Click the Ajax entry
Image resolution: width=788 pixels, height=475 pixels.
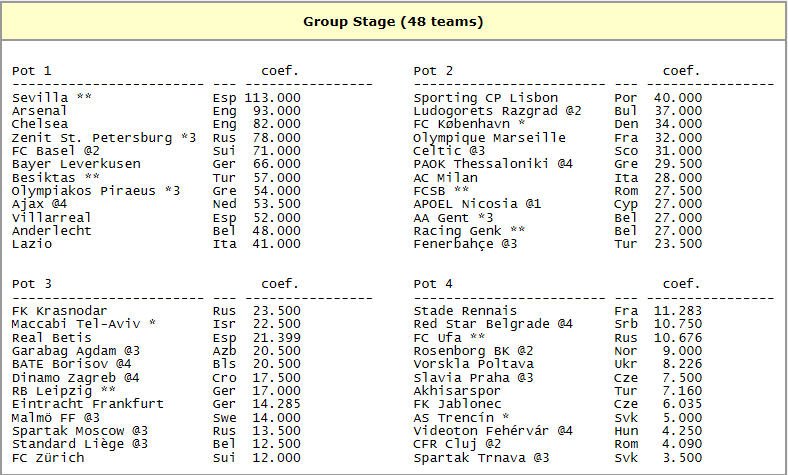pyautogui.click(x=40, y=204)
